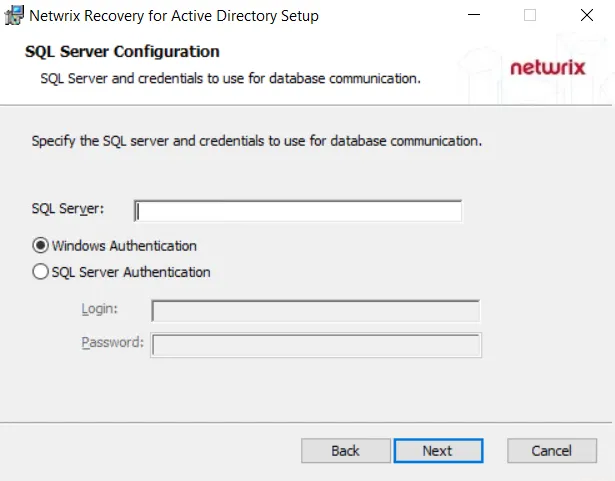The width and height of the screenshot is (615, 481).
Task: Proceed with the Next button
Action: pyautogui.click(x=438, y=451)
